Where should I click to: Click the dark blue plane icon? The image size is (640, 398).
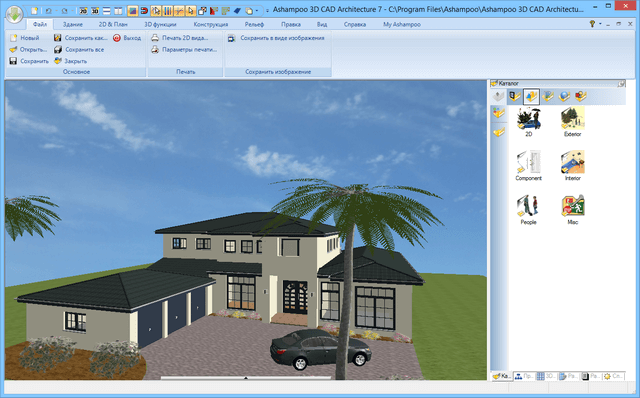[x=237, y=11]
